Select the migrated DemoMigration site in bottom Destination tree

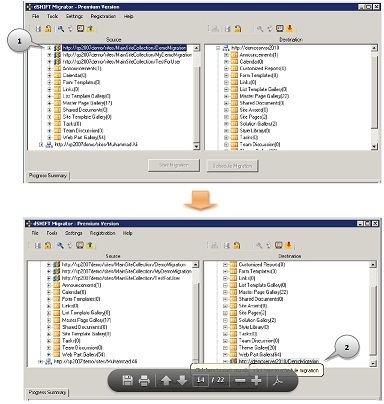coord(279,361)
